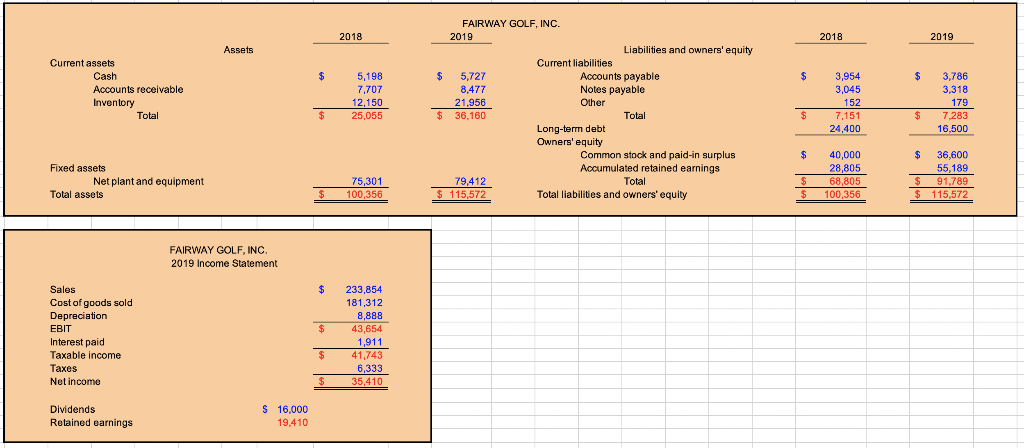This screenshot has width=1024, height=448.
Task: Select net plant value 75,301
Action: click(x=367, y=181)
